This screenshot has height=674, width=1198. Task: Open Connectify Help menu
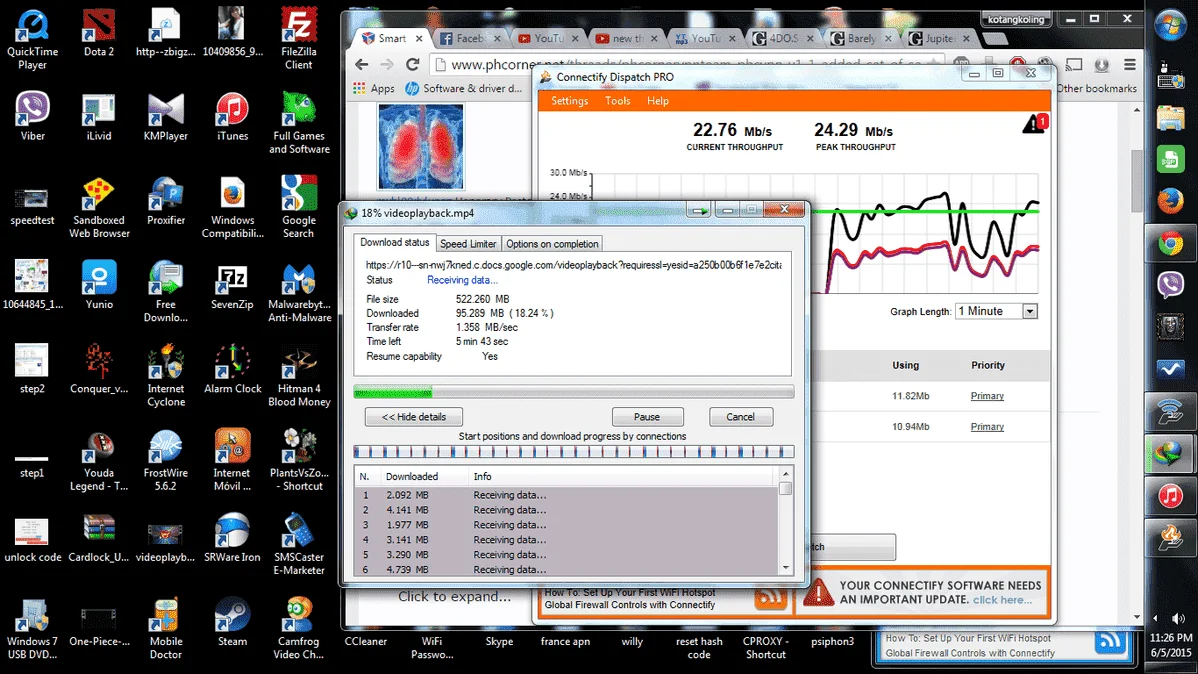[x=657, y=101]
